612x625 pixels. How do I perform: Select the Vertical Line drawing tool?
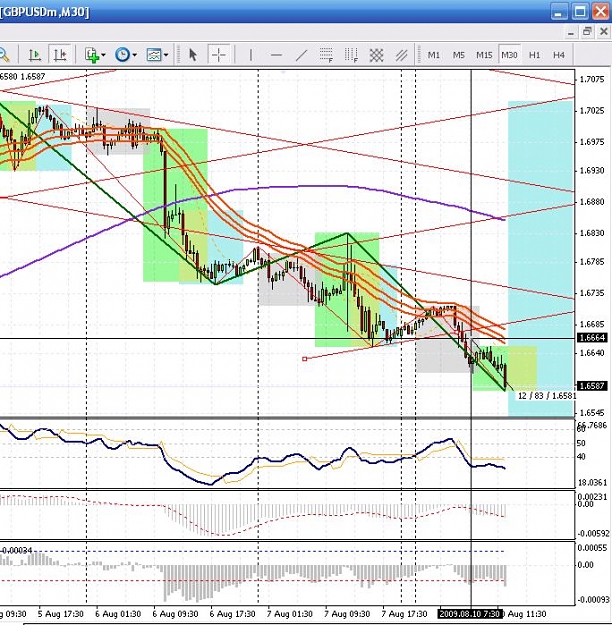[x=251, y=55]
